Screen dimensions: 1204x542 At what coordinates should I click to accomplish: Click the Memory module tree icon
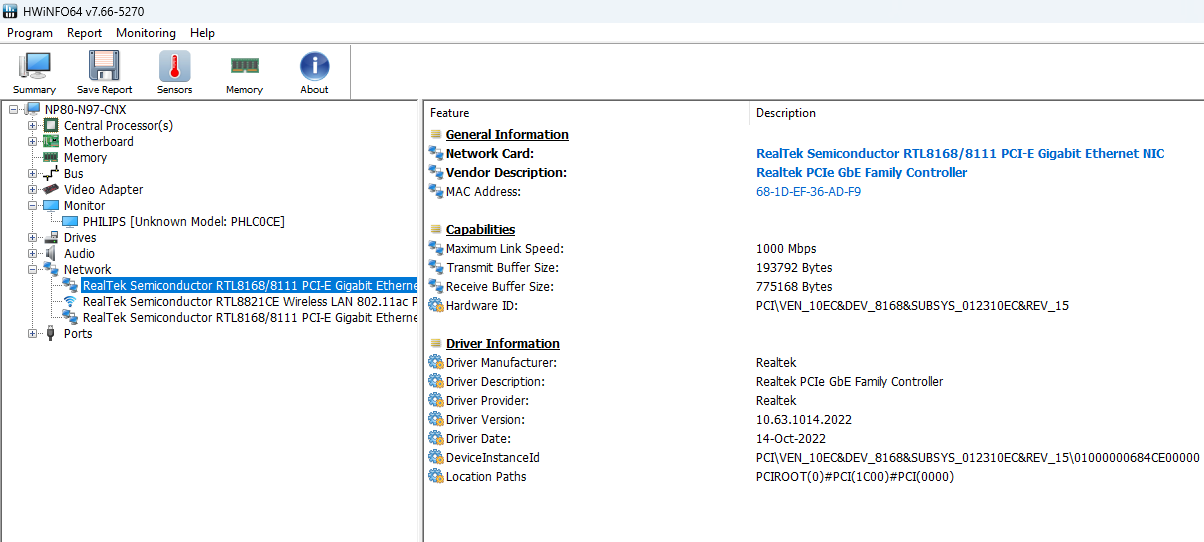(50, 157)
